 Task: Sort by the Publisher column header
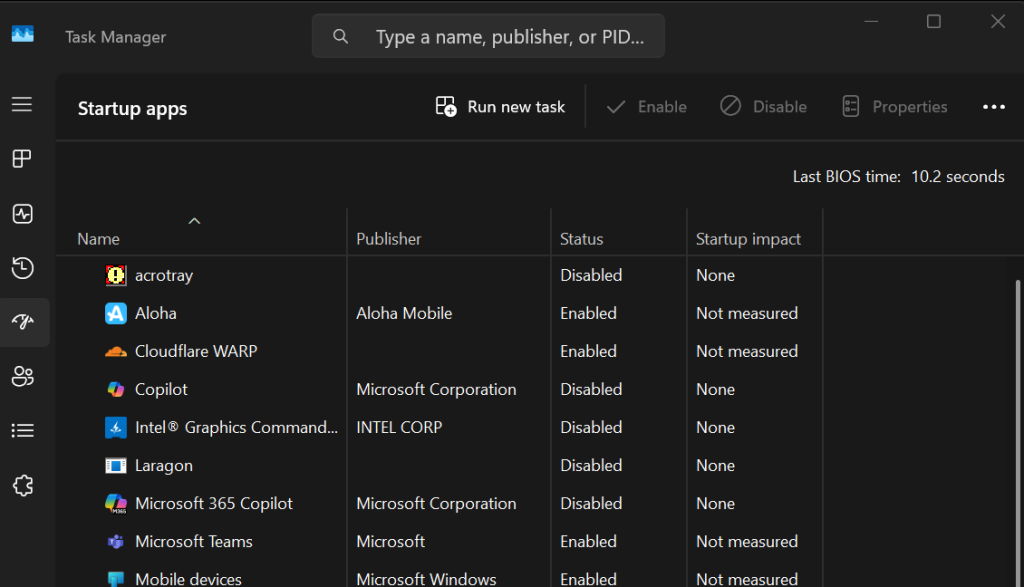[x=389, y=239]
